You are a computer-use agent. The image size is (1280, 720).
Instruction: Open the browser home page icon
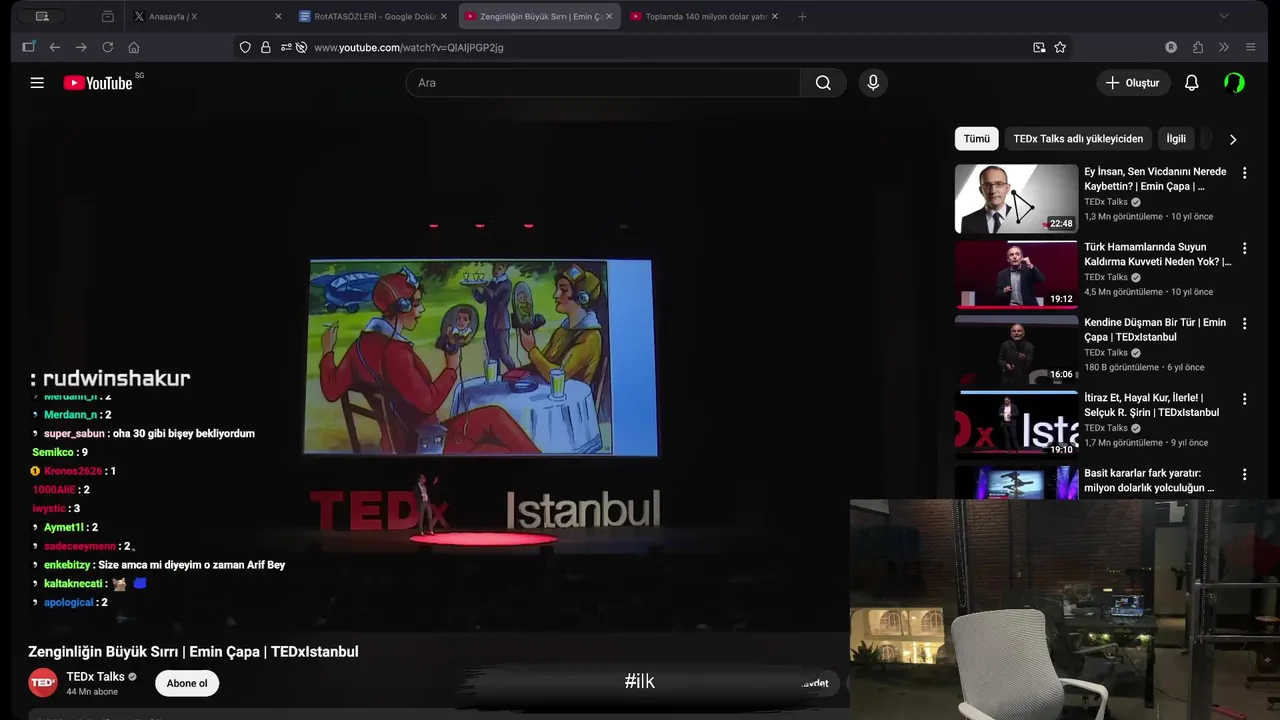[134, 47]
